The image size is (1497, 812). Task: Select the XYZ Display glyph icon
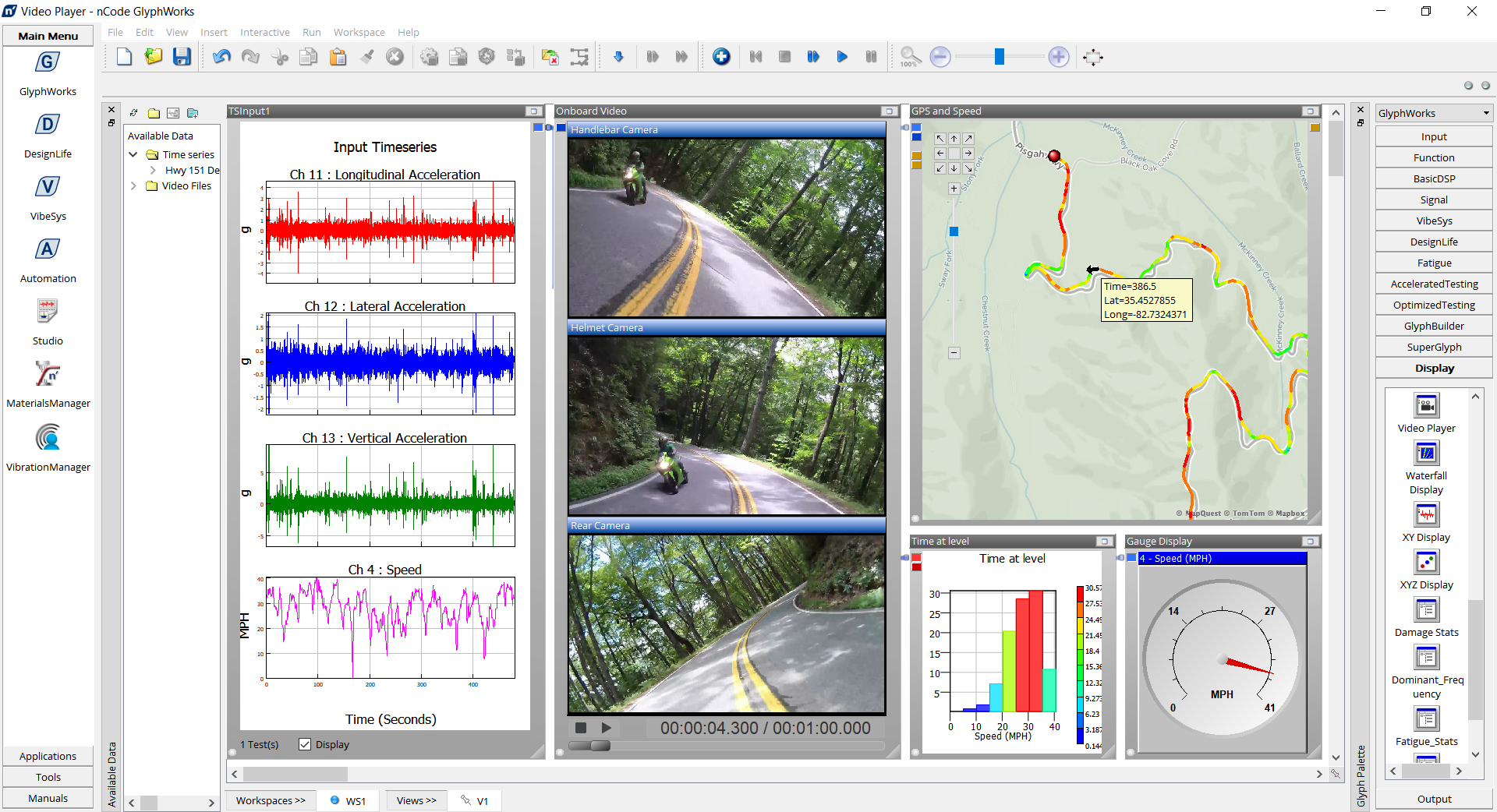click(x=1426, y=563)
